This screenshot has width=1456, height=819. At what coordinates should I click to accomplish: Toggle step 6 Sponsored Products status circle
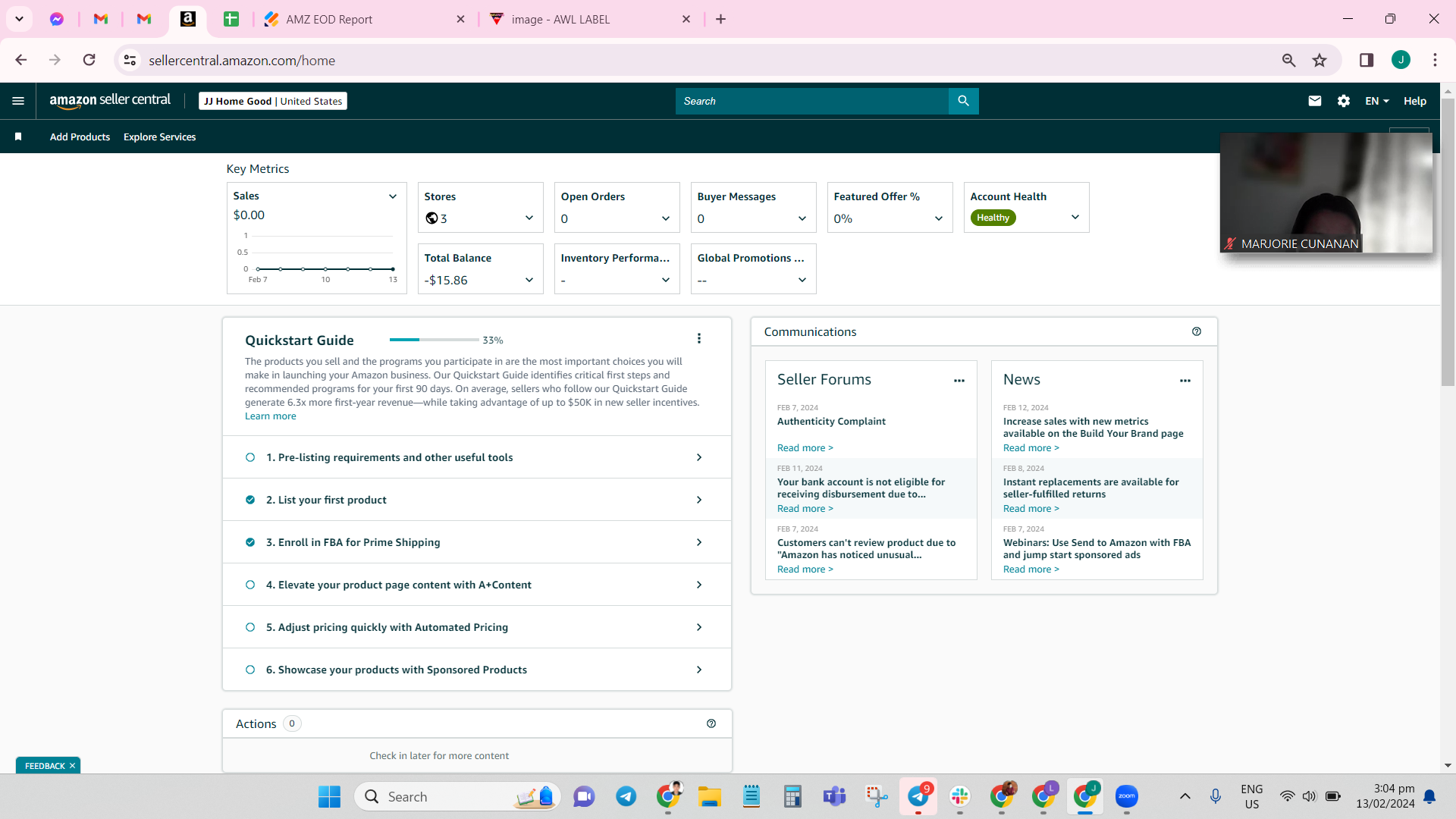250,670
